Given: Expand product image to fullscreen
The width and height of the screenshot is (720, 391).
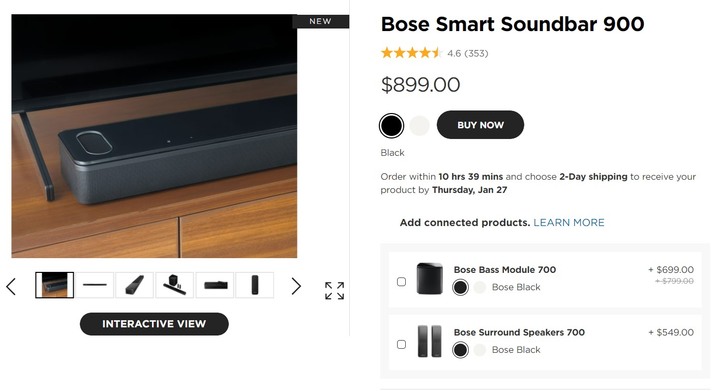Looking at the screenshot, I should [334, 290].
